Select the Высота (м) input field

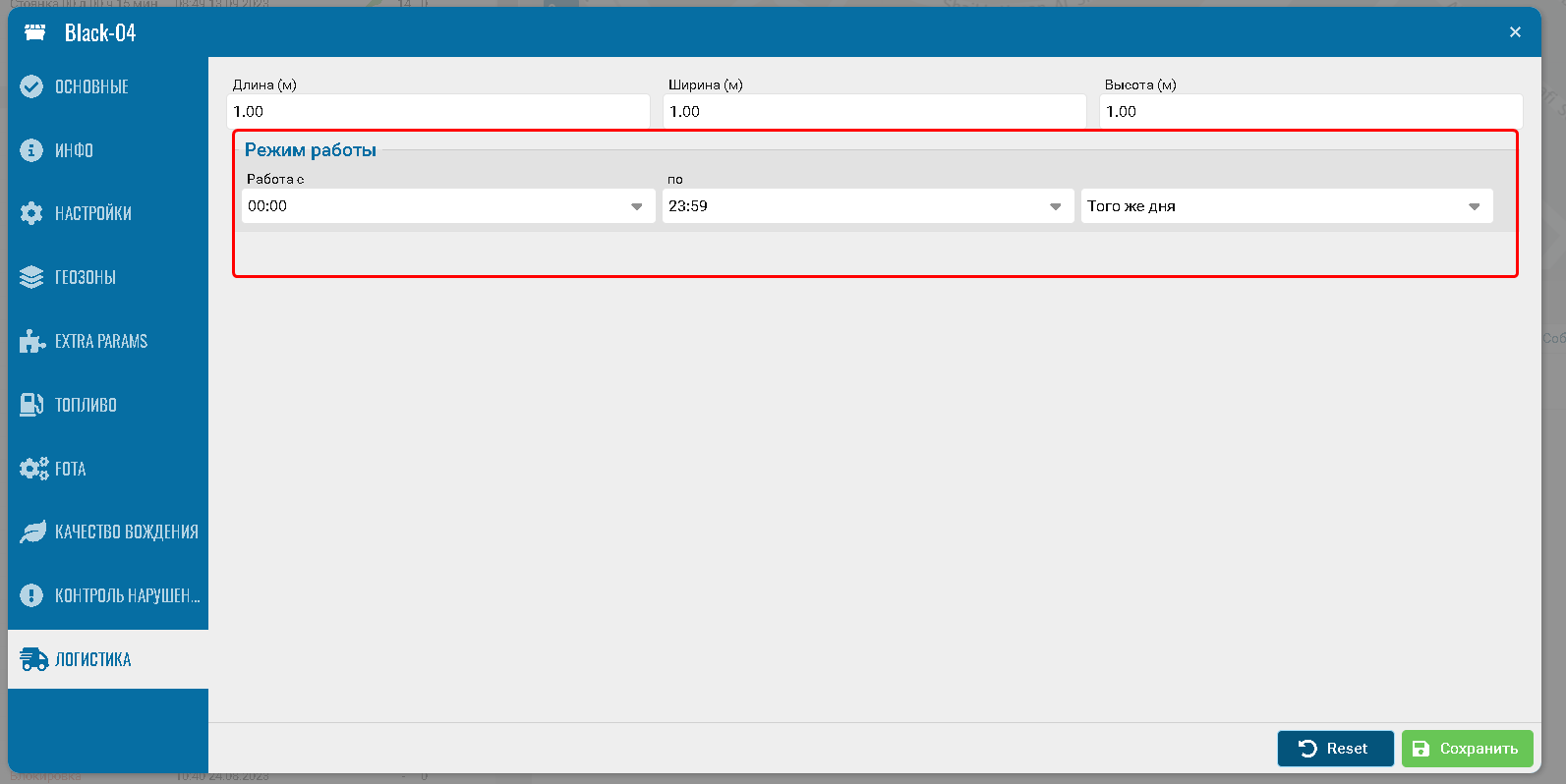1310,112
